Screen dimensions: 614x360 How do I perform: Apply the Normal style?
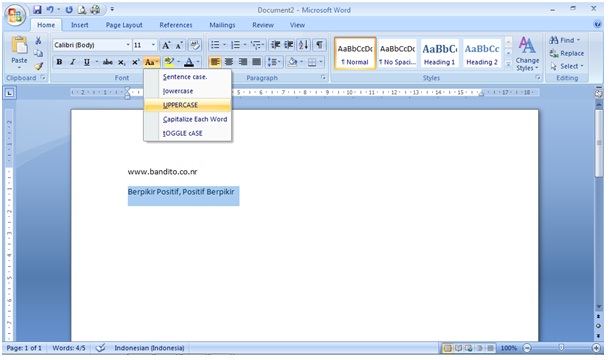(355, 54)
